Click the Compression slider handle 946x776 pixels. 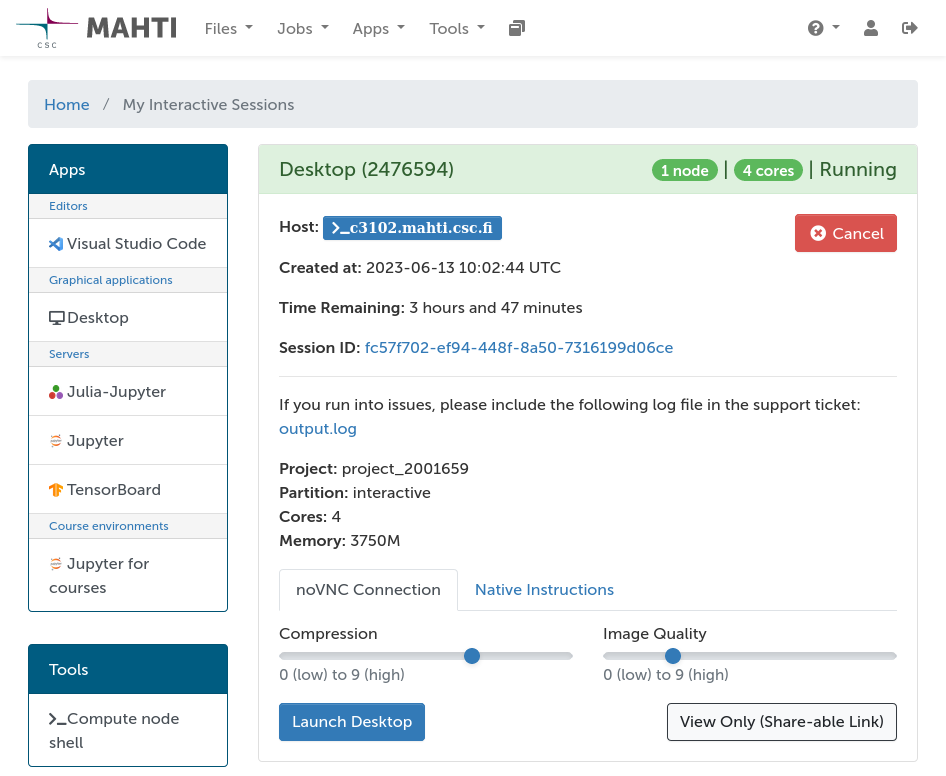472,656
